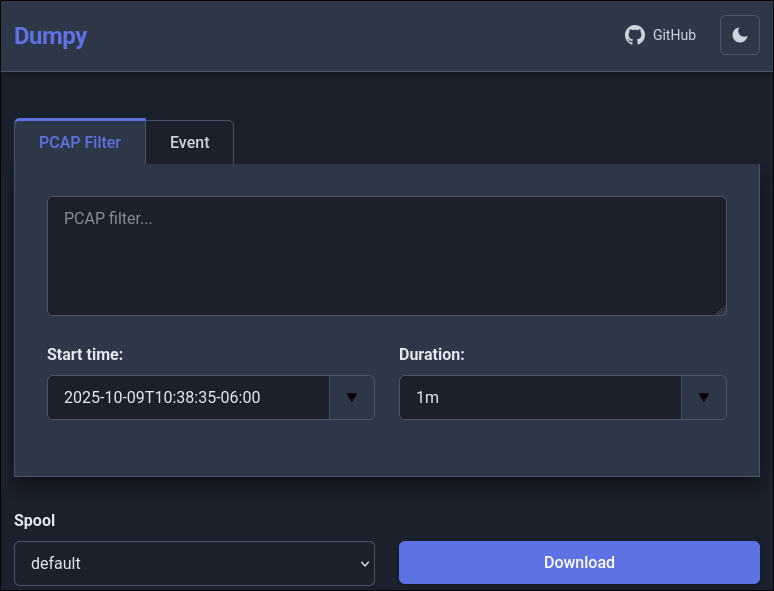Click the Spool chevron arrow
This screenshot has height=591, width=774.
[364, 563]
